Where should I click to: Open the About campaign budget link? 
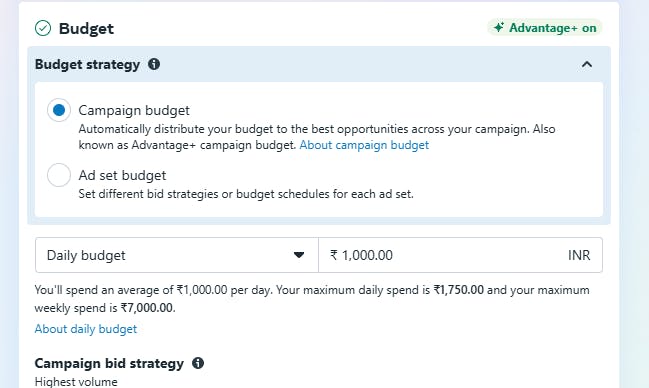coord(364,145)
